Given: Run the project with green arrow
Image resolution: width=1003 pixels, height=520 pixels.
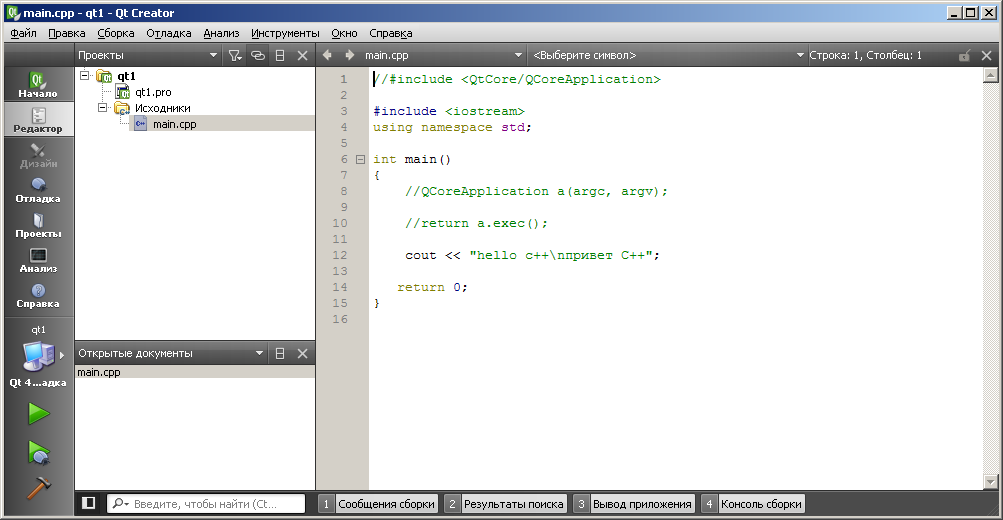Looking at the screenshot, I should pyautogui.click(x=38, y=414).
